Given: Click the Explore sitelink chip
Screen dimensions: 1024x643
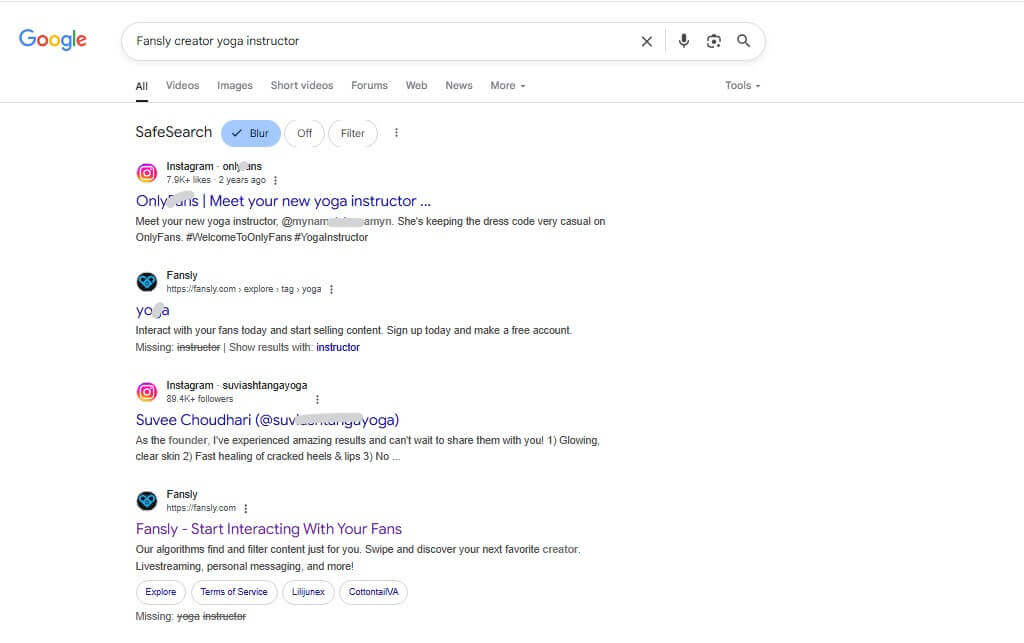Looking at the screenshot, I should coord(161,592).
